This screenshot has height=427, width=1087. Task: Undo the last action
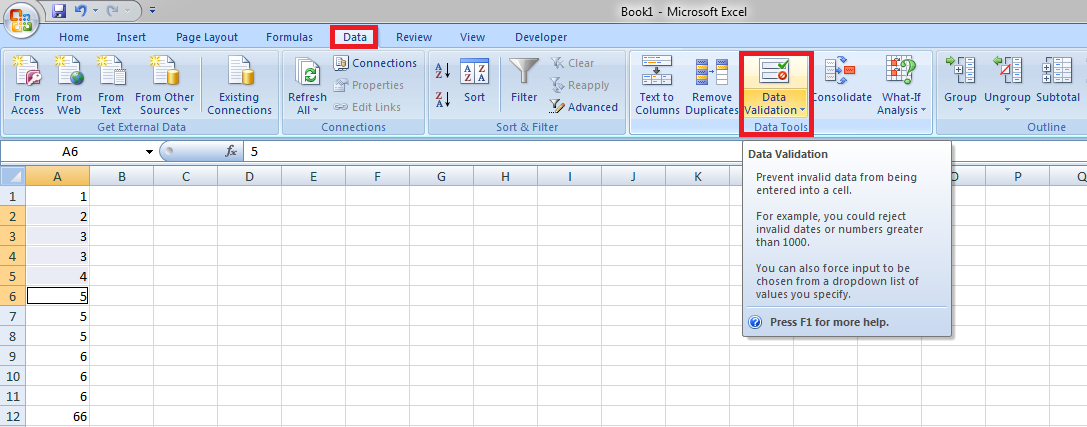click(x=80, y=10)
